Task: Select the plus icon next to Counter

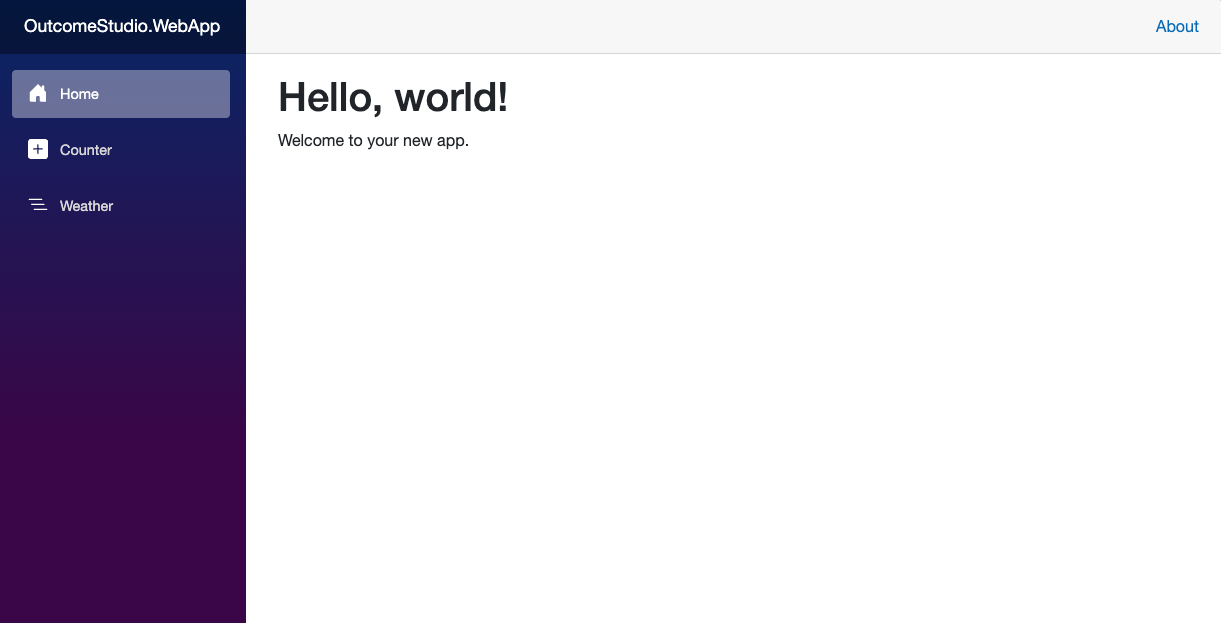Action: click(x=38, y=149)
